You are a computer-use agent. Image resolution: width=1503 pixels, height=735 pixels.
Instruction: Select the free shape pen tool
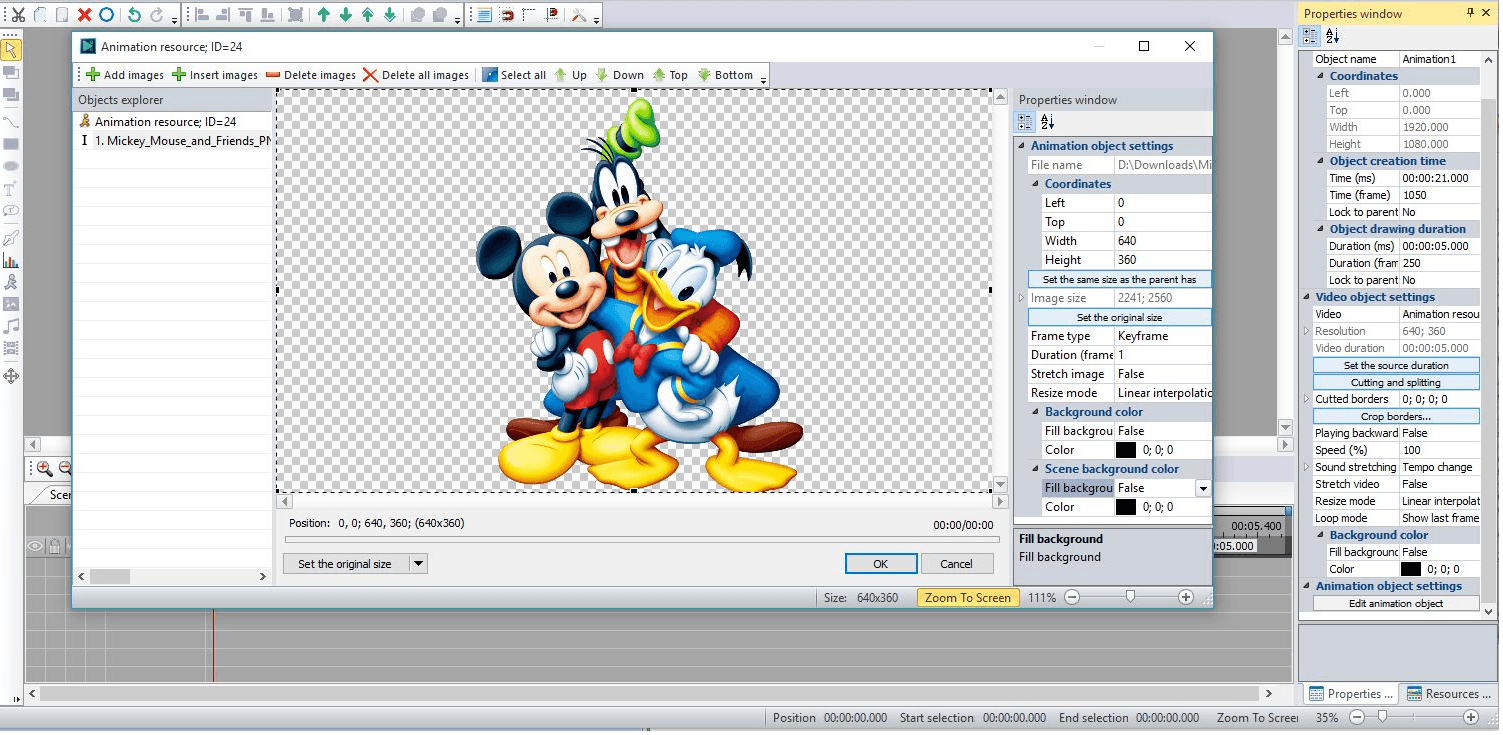click(11, 237)
